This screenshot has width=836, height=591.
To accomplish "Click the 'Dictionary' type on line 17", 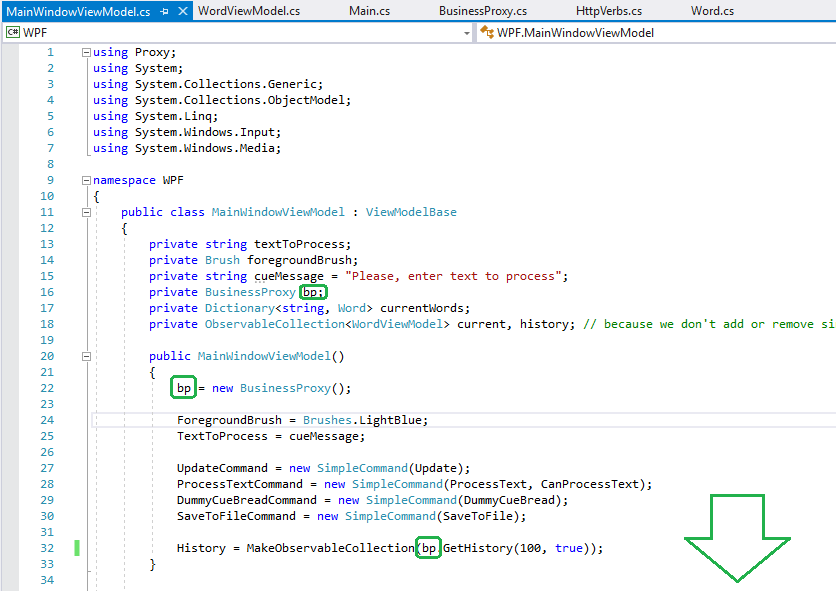I will pyautogui.click(x=240, y=308).
